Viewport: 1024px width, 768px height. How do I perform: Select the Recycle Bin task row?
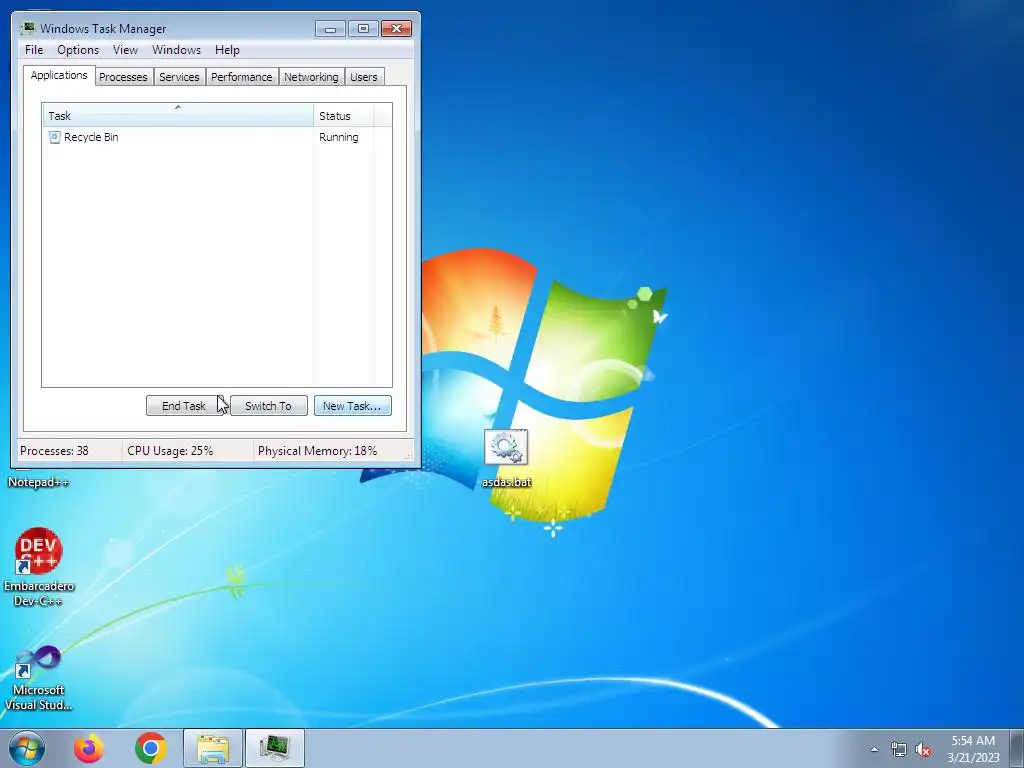pyautogui.click(x=217, y=137)
